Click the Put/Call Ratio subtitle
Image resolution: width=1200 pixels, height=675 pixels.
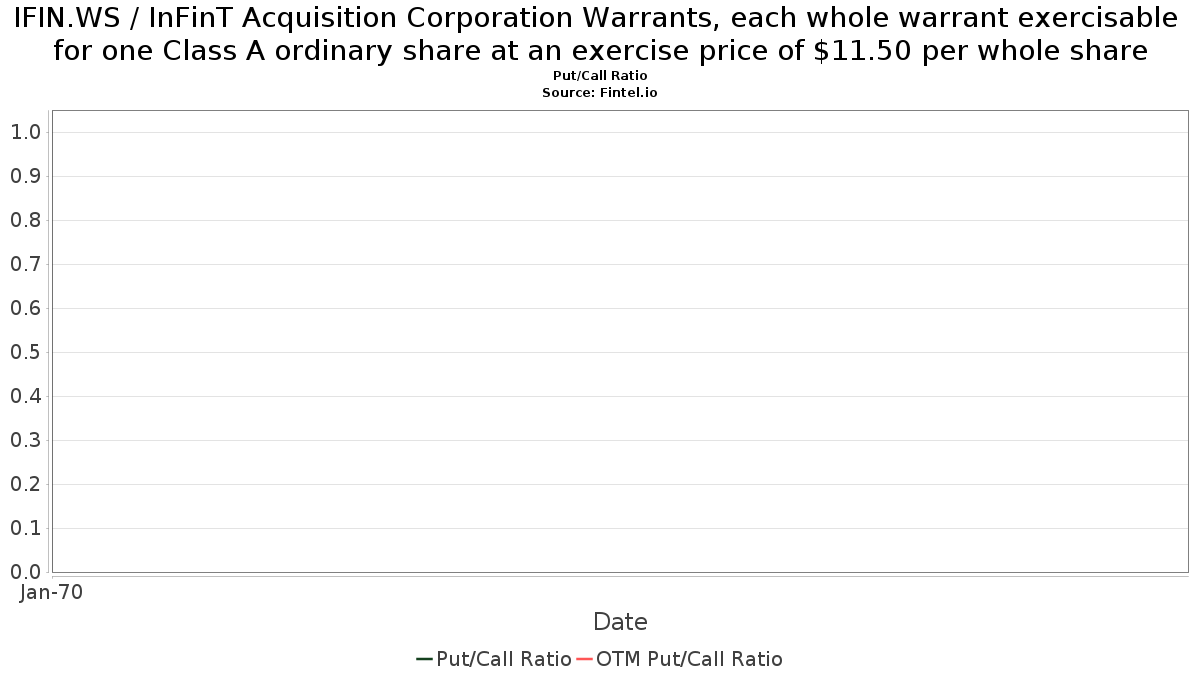click(x=600, y=76)
